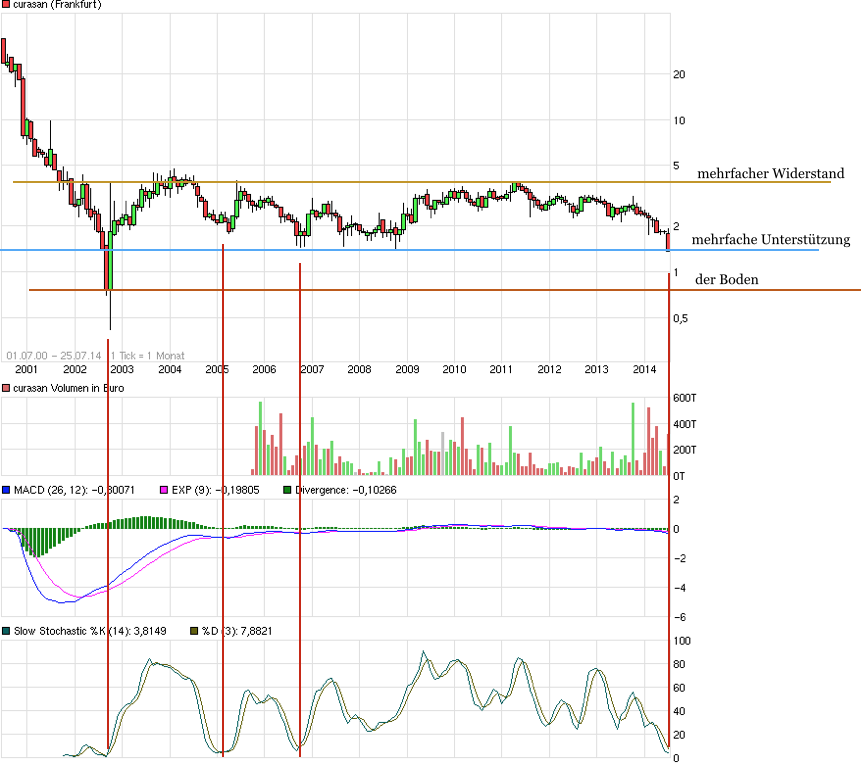The image size is (861, 764).
Task: Click the 2006 x-axis year label
Action: tap(264, 369)
